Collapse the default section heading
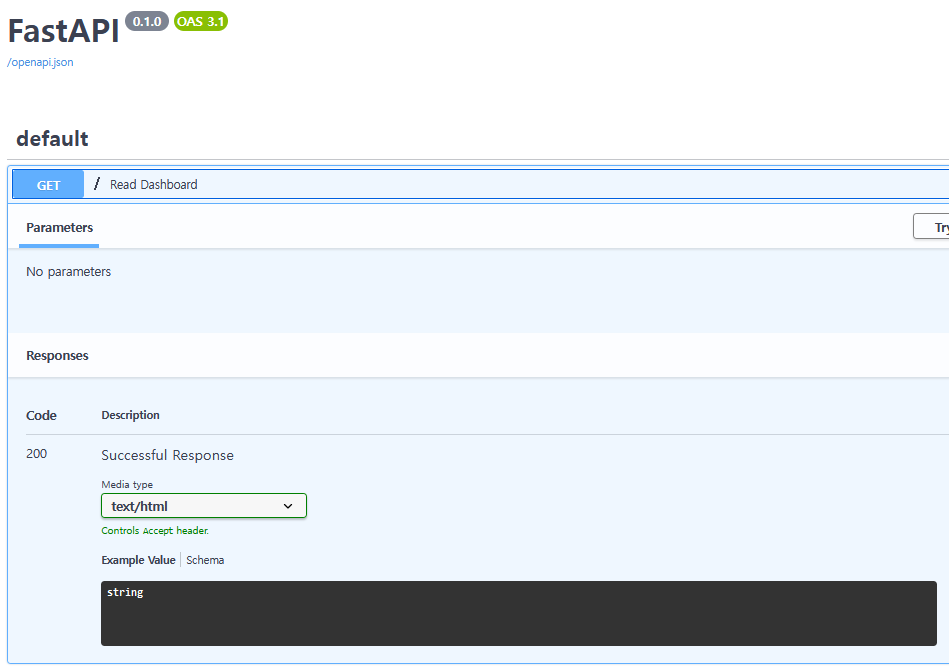Image resolution: width=949 pixels, height=667 pixels. 52,139
